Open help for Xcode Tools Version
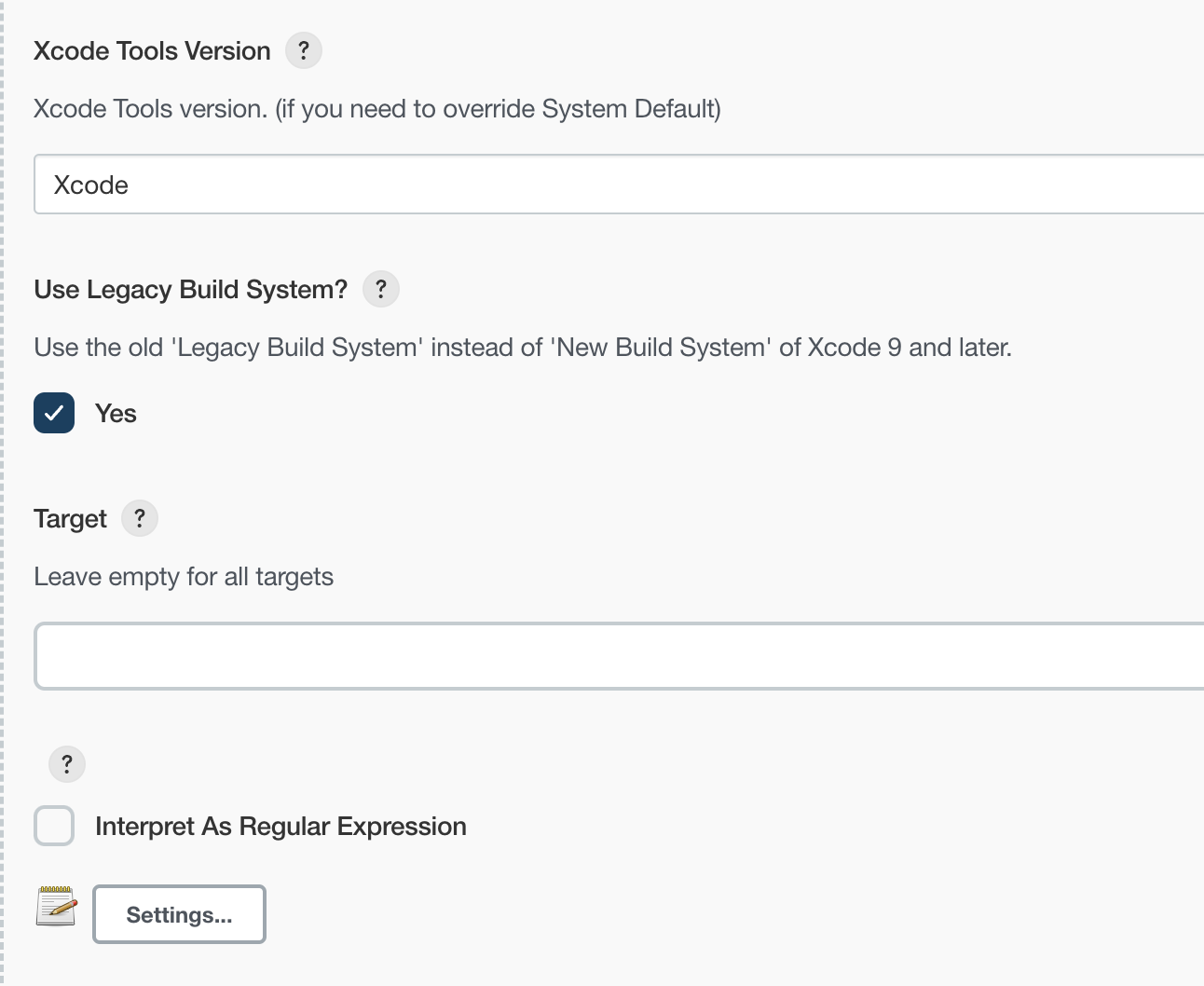The width and height of the screenshot is (1204, 986). tap(303, 50)
